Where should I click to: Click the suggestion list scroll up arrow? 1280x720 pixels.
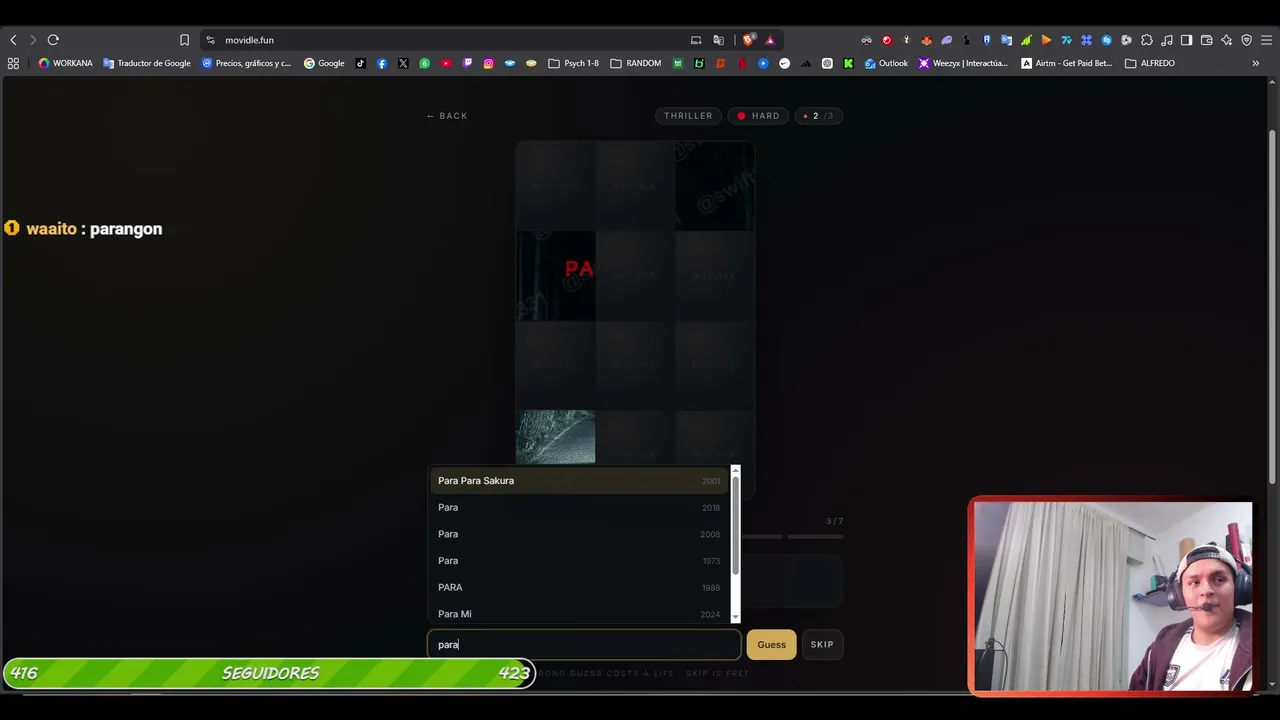(x=736, y=470)
